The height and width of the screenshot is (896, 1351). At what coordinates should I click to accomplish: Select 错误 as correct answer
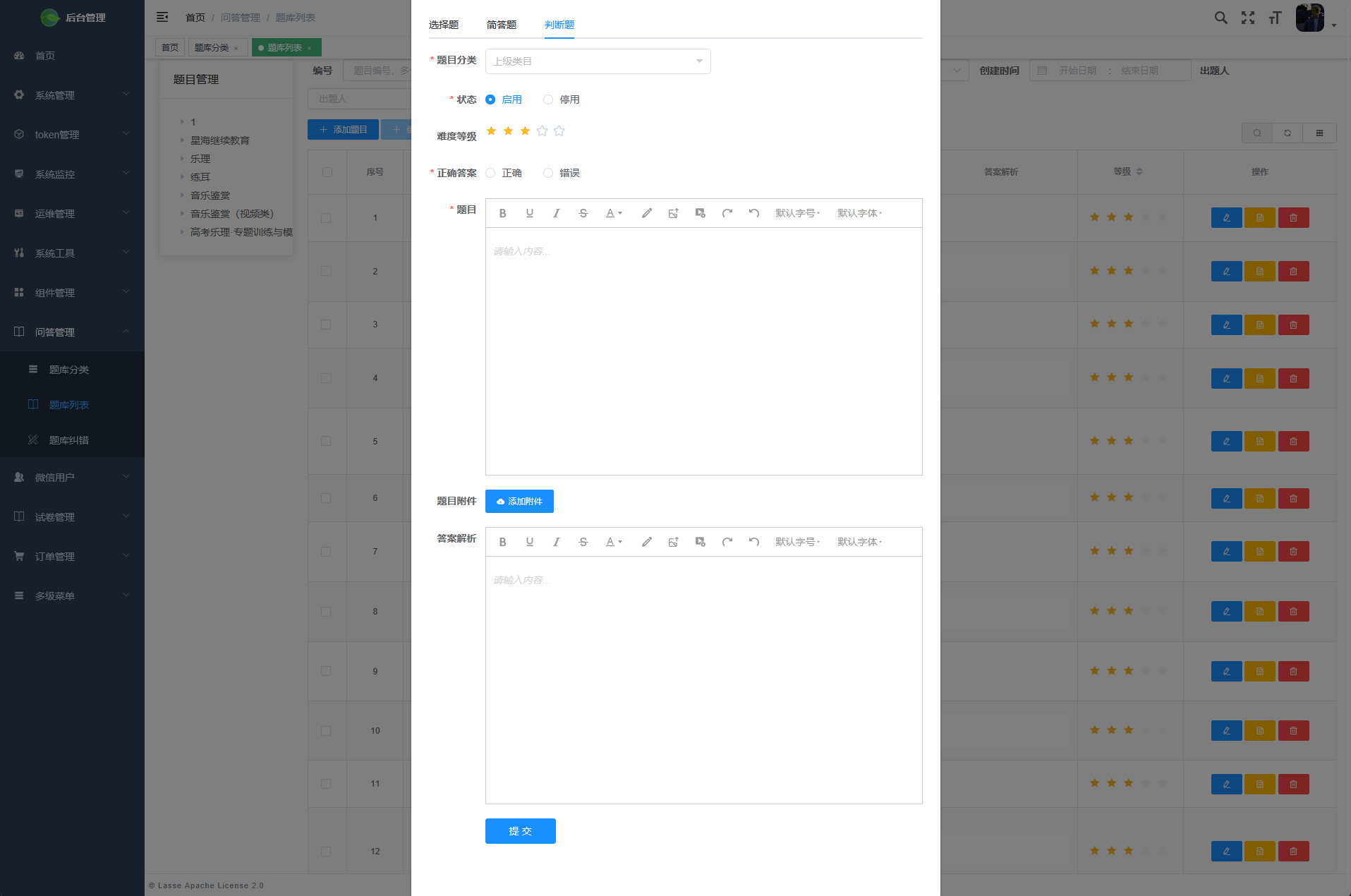pos(548,173)
